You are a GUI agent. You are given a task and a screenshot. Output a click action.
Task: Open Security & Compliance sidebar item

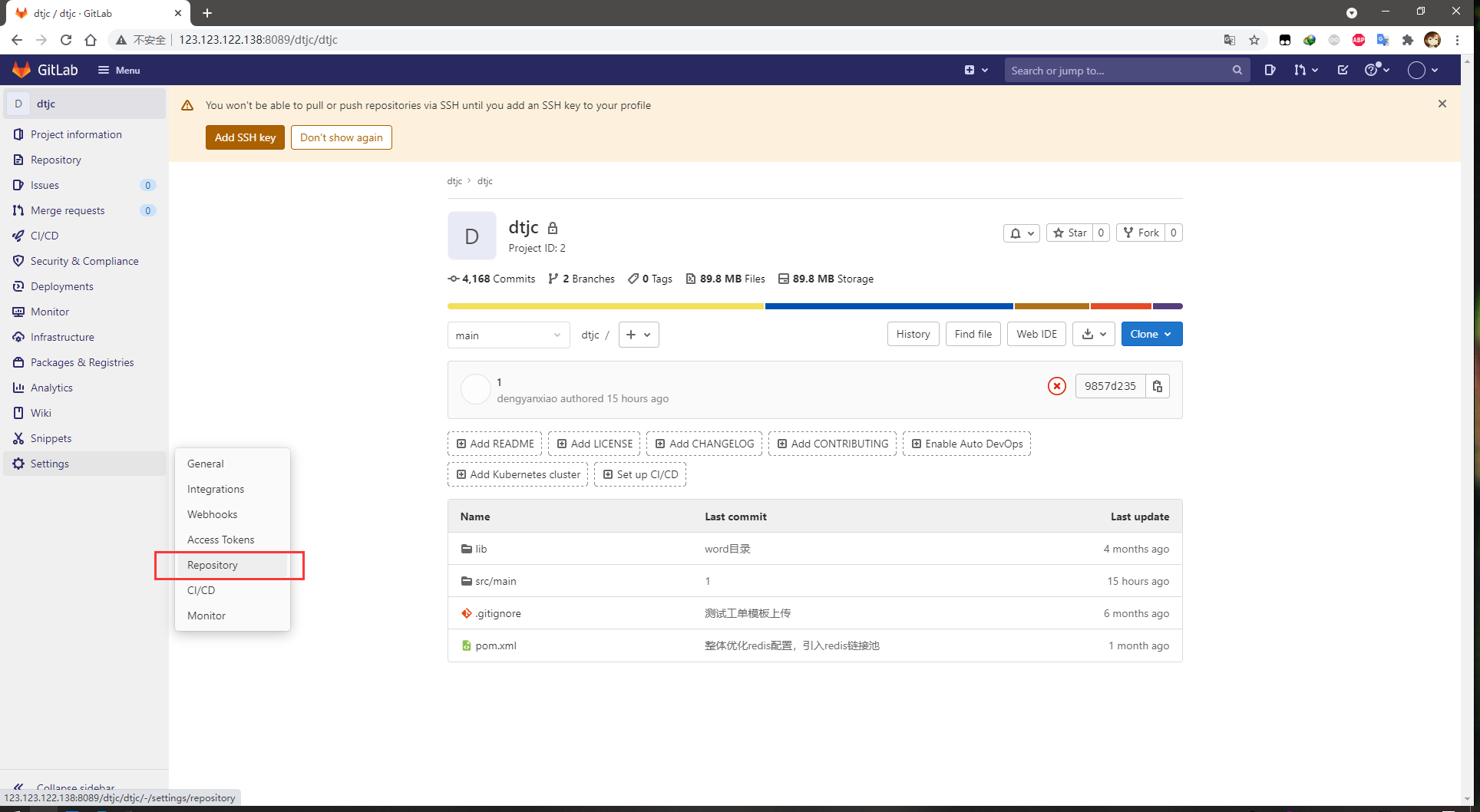pyautogui.click(x=84, y=261)
